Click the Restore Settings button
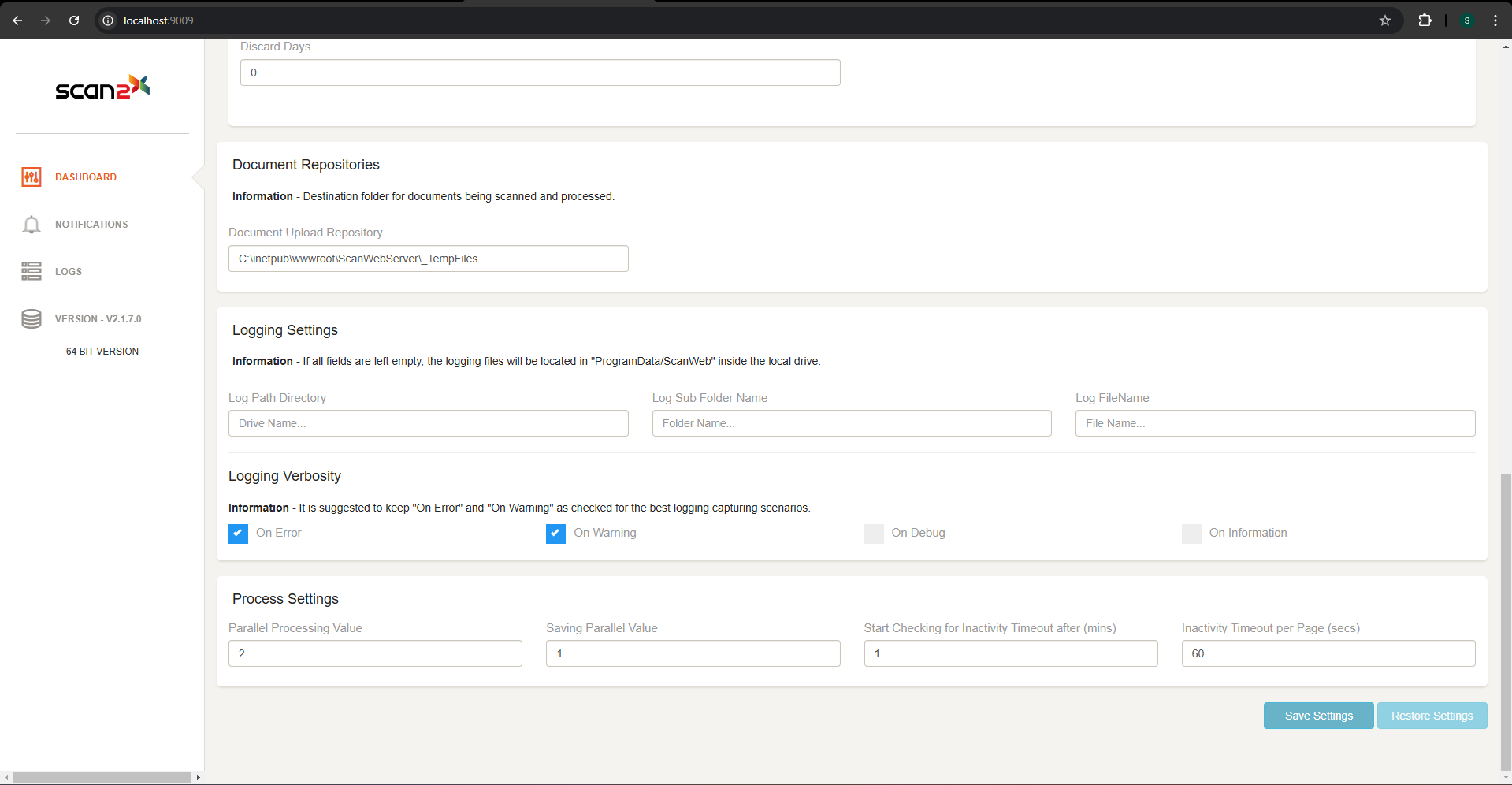The width and height of the screenshot is (1512, 785). pyautogui.click(x=1432, y=716)
